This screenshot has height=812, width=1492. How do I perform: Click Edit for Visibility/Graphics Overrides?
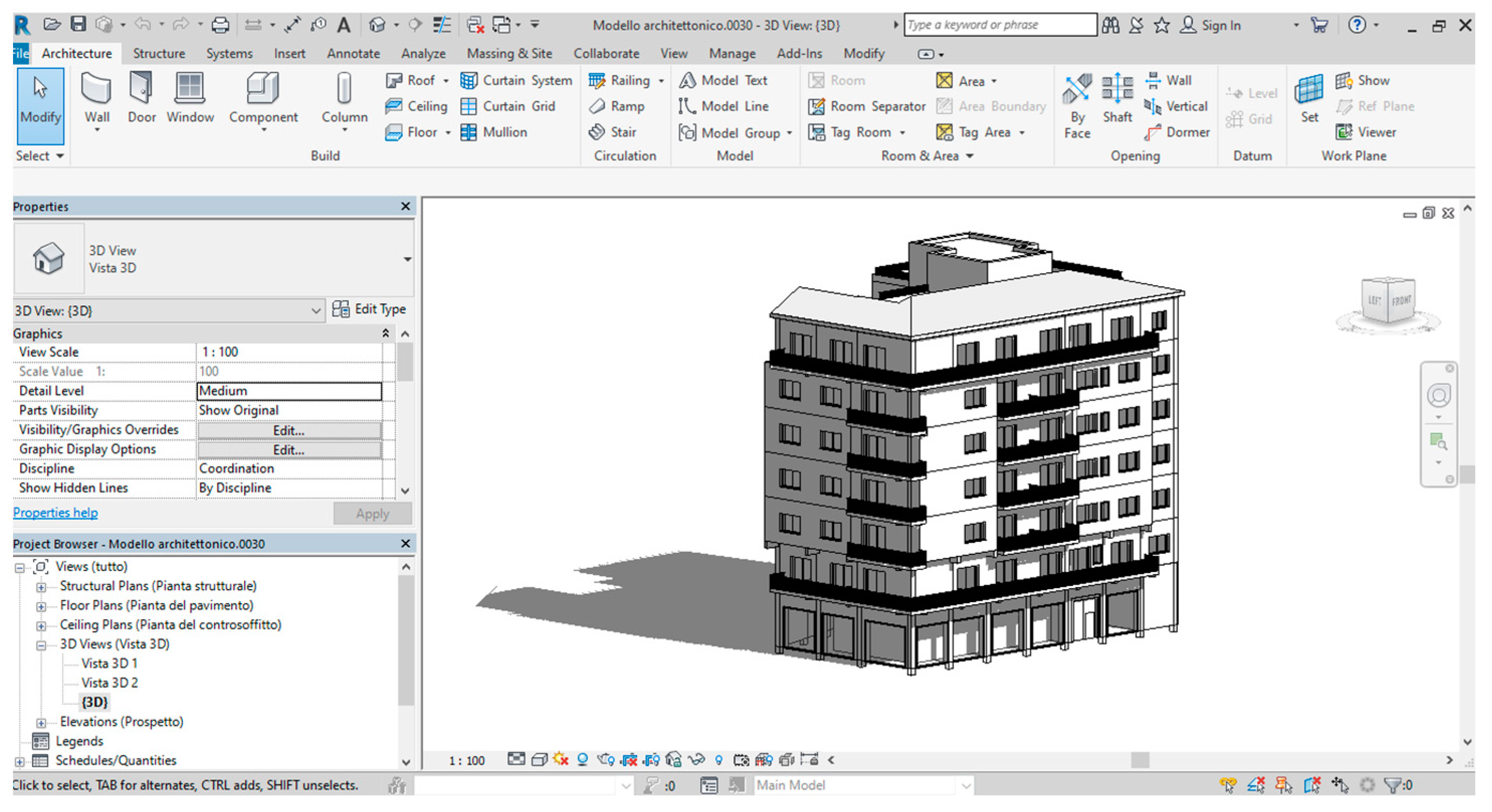tap(288, 430)
